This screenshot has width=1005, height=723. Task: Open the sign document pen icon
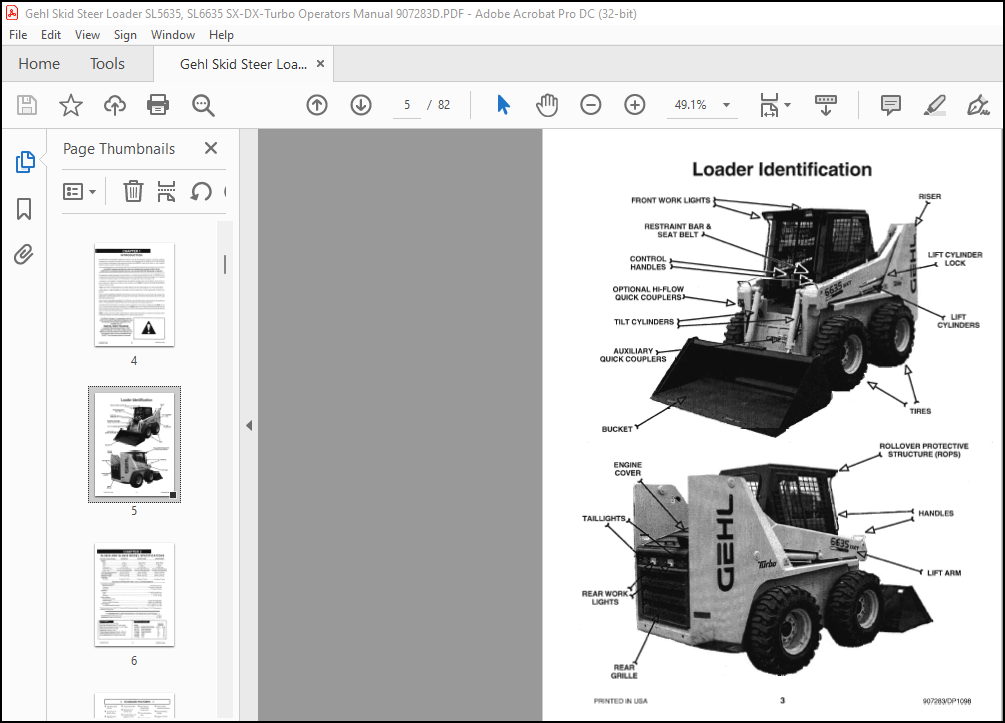coord(978,105)
